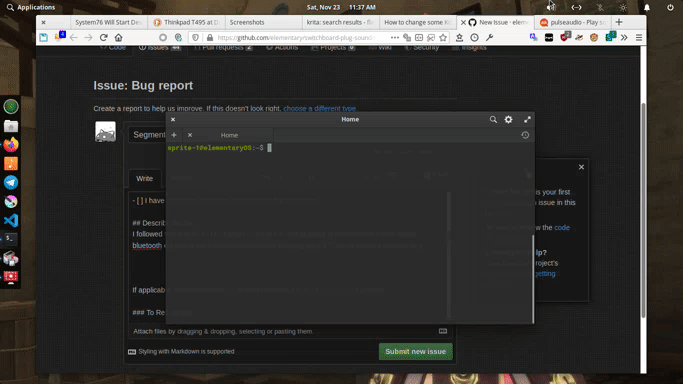
Task: Open page actions three-dot menu
Action: (x=395, y=37)
